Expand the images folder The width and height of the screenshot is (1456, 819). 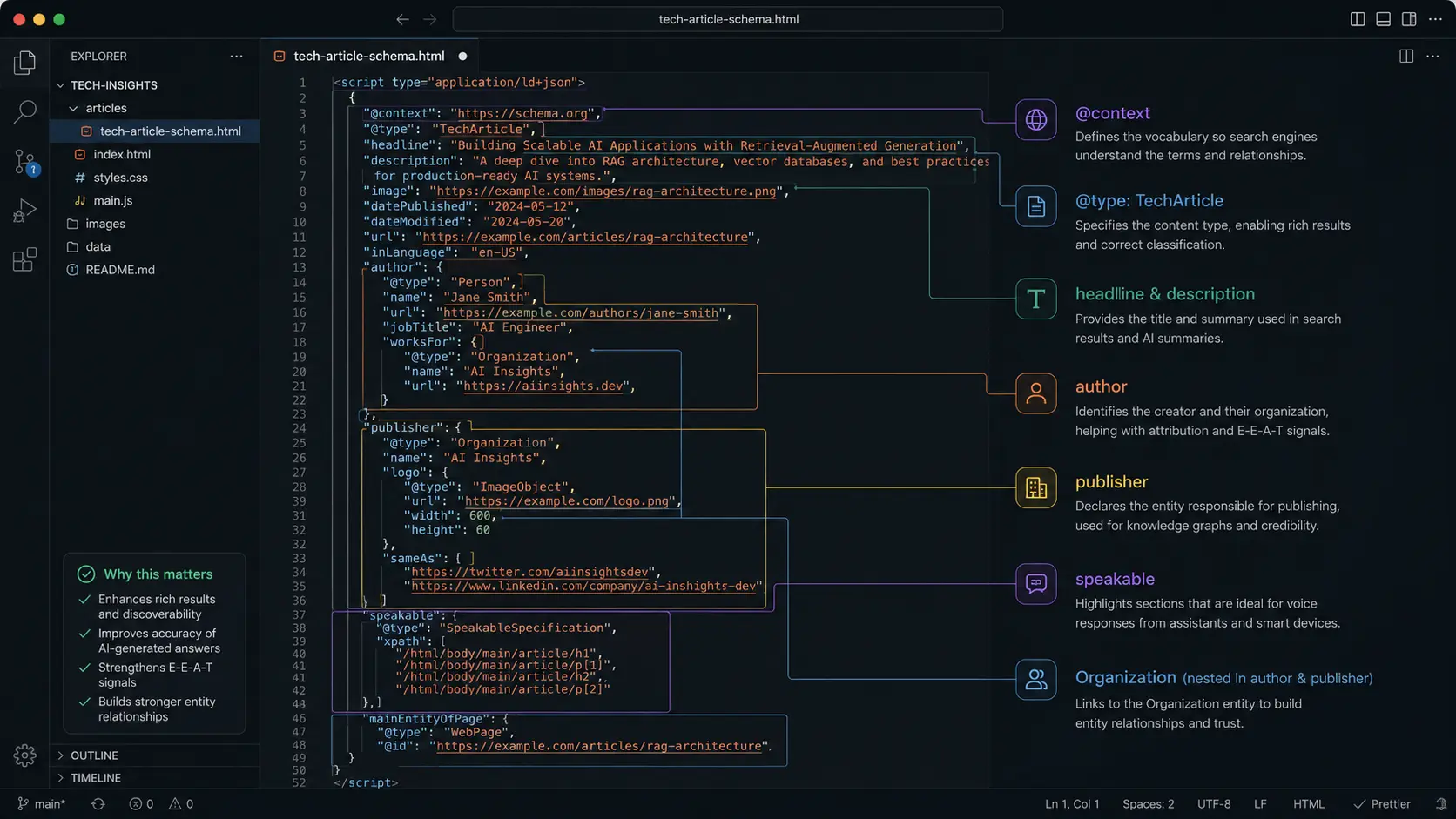tap(154, 224)
